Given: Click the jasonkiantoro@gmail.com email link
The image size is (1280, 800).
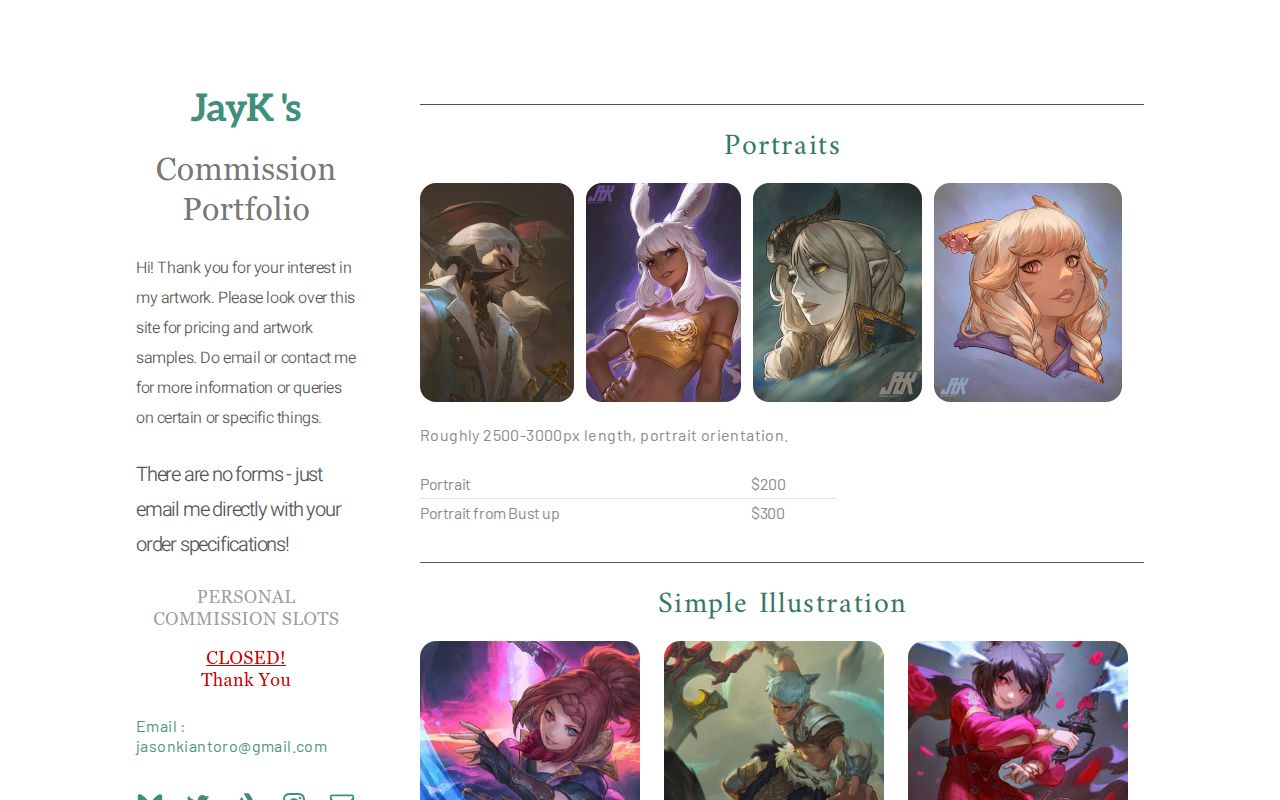Looking at the screenshot, I should (232, 747).
